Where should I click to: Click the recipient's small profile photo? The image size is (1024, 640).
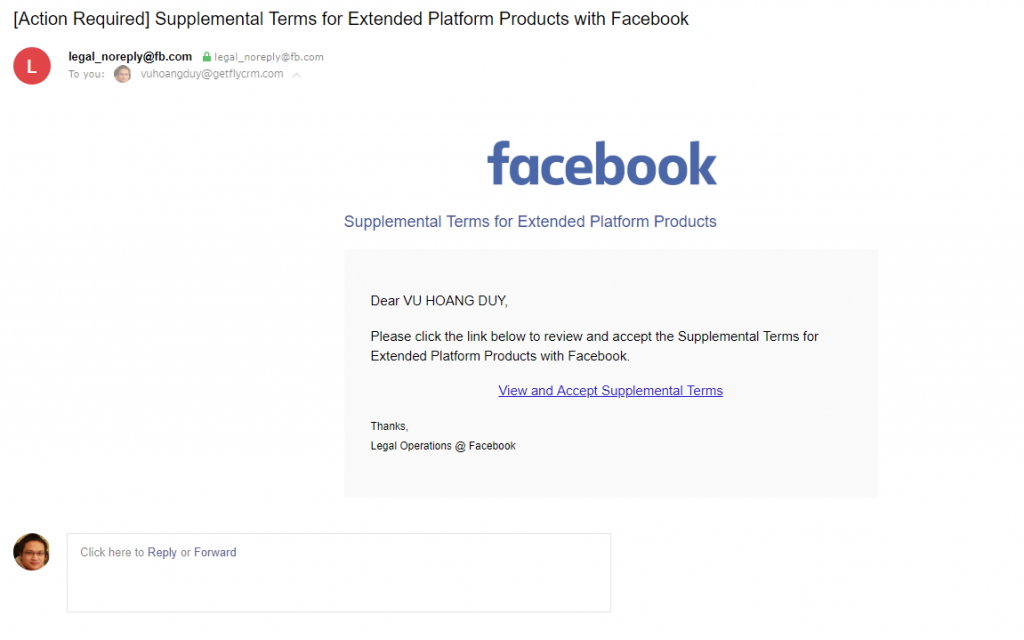[122, 74]
